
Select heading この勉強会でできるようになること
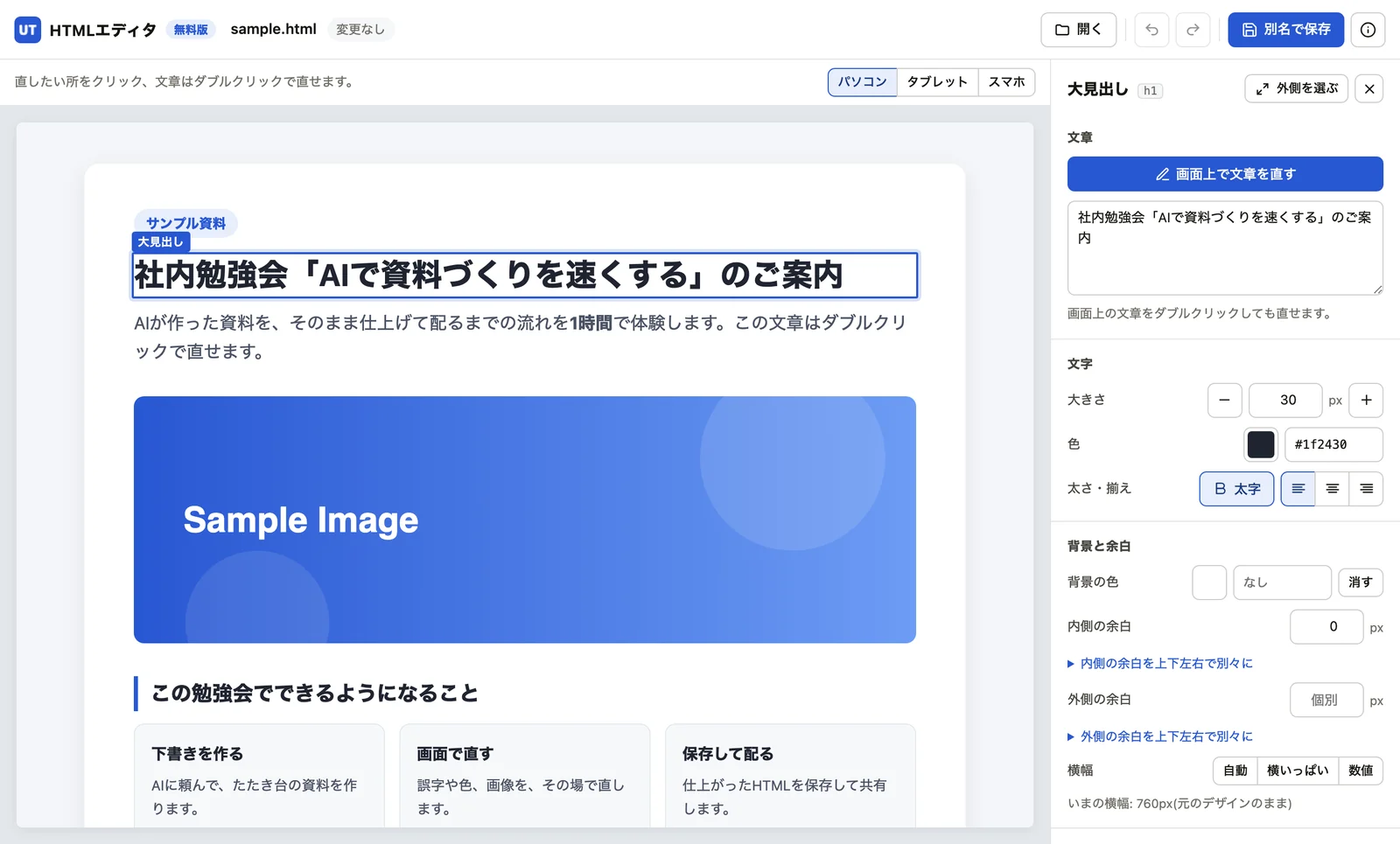315,694
